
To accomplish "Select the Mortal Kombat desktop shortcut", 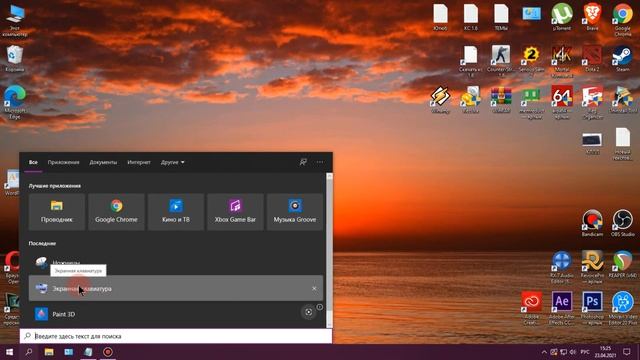I will [x=562, y=60].
